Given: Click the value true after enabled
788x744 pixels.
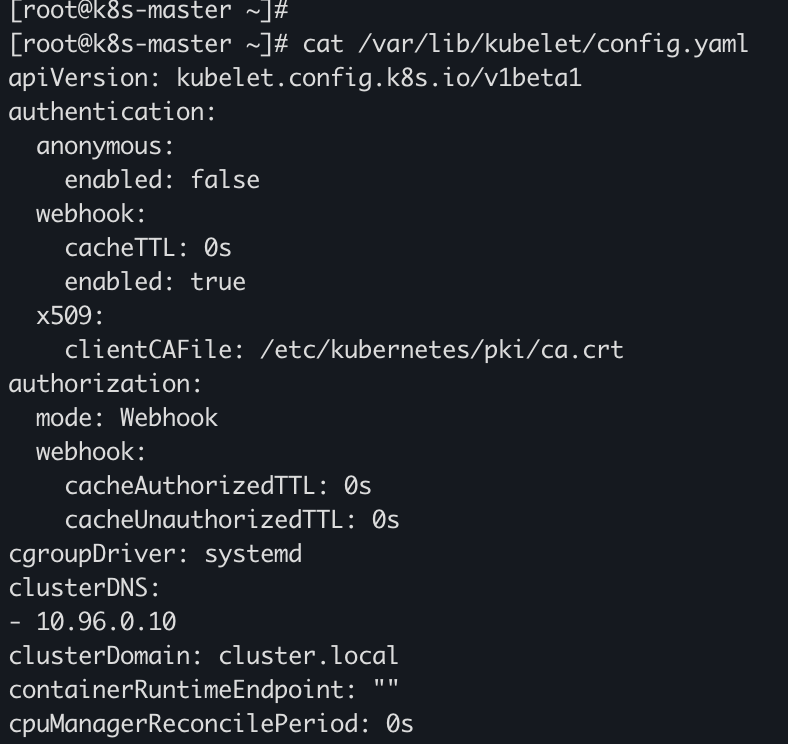Looking at the screenshot, I should tap(218, 282).
